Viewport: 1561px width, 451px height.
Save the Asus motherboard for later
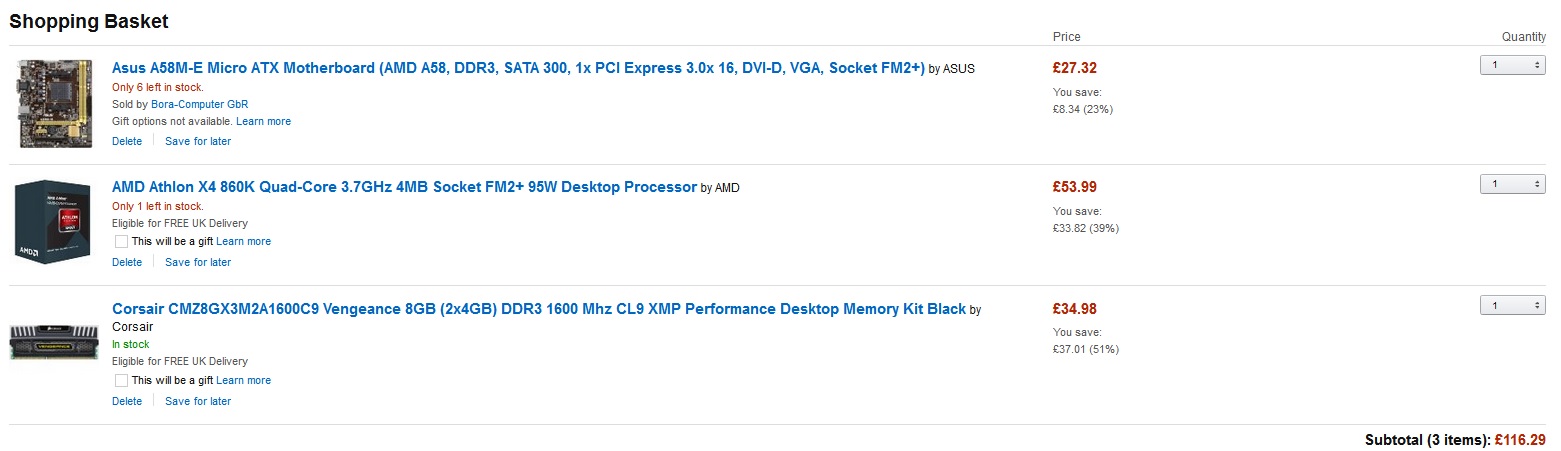198,141
